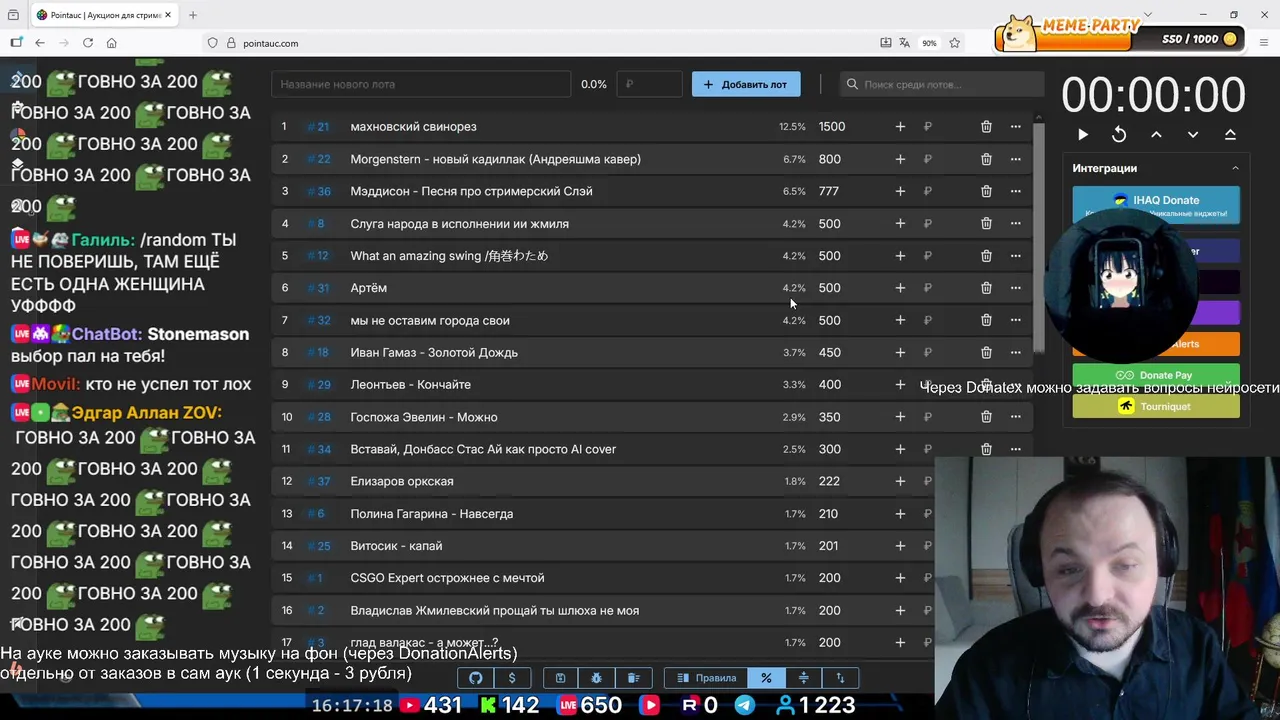The width and height of the screenshot is (1280, 720).
Task: Click the underlined up arrow timer button
Action: 1230,134
